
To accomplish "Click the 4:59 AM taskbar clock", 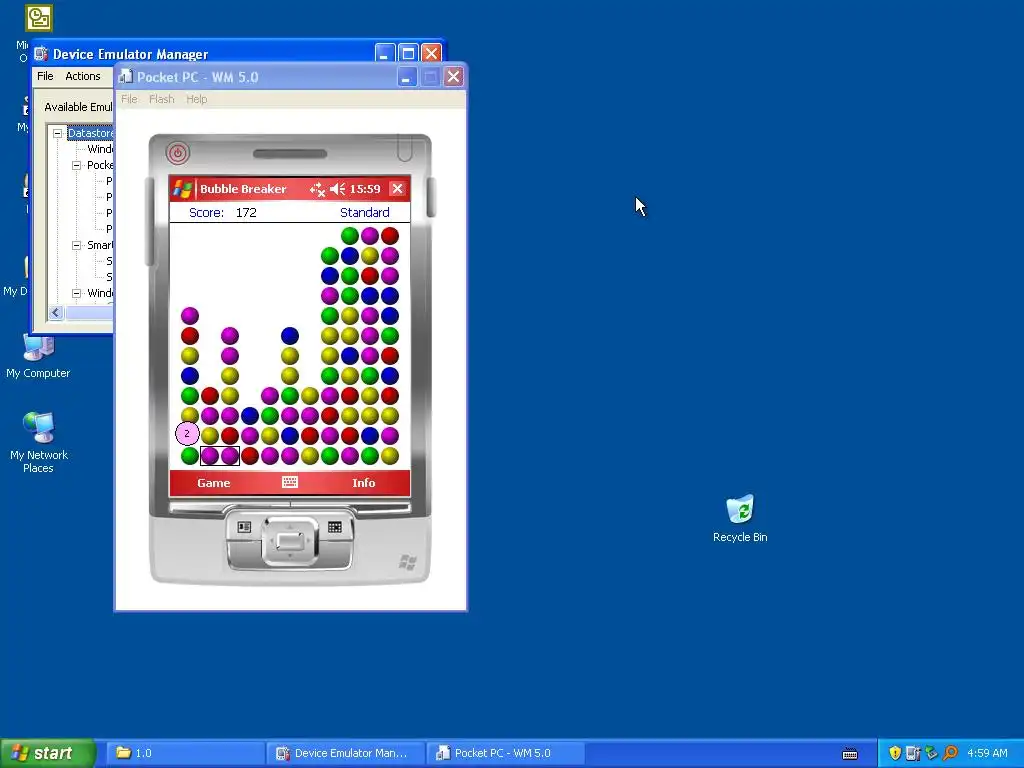I will click(x=987, y=753).
